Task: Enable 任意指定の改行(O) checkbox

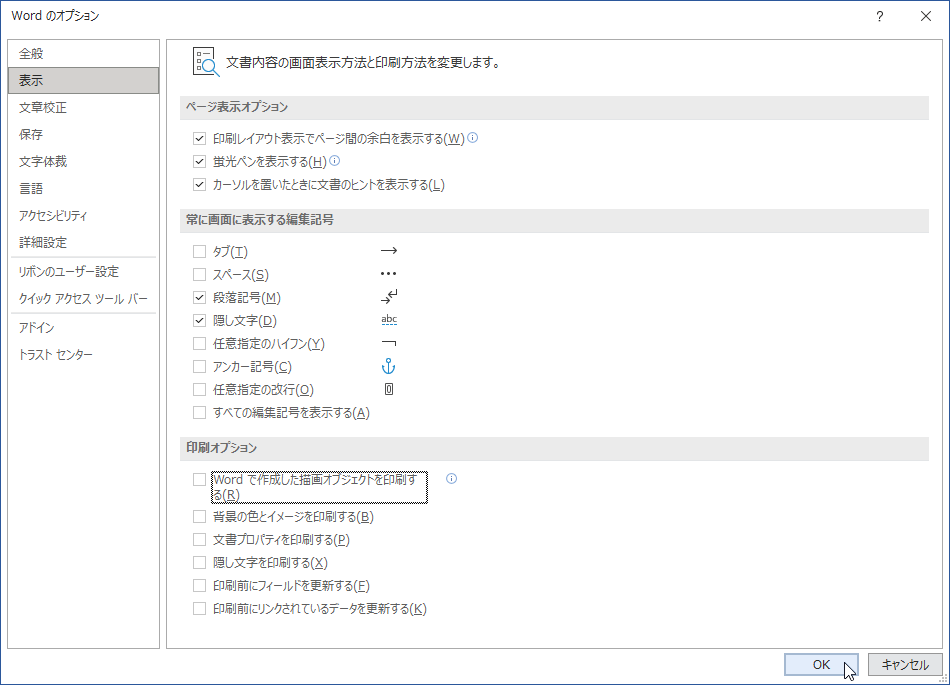Action: click(x=199, y=389)
